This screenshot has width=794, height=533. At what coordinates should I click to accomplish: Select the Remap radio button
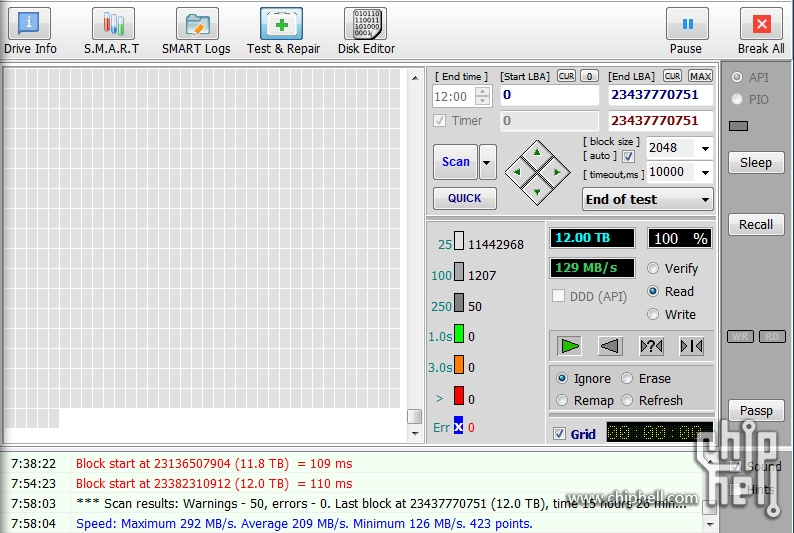(x=562, y=400)
